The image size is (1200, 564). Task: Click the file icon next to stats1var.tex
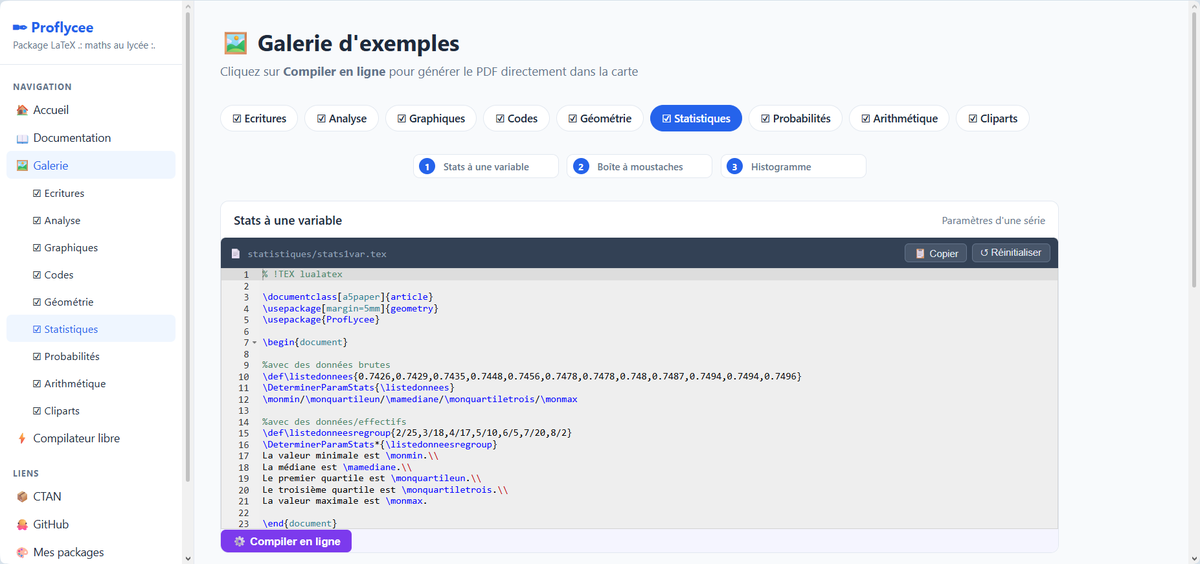tap(236, 254)
